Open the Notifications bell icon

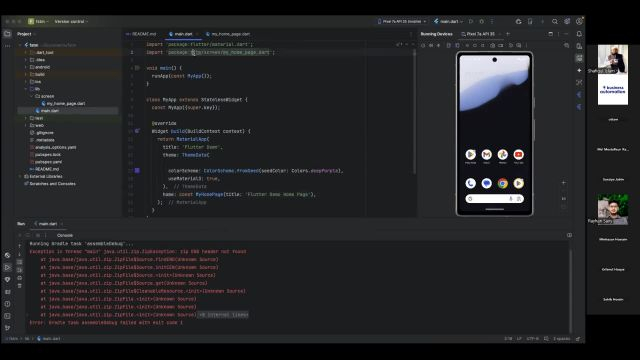579,34
